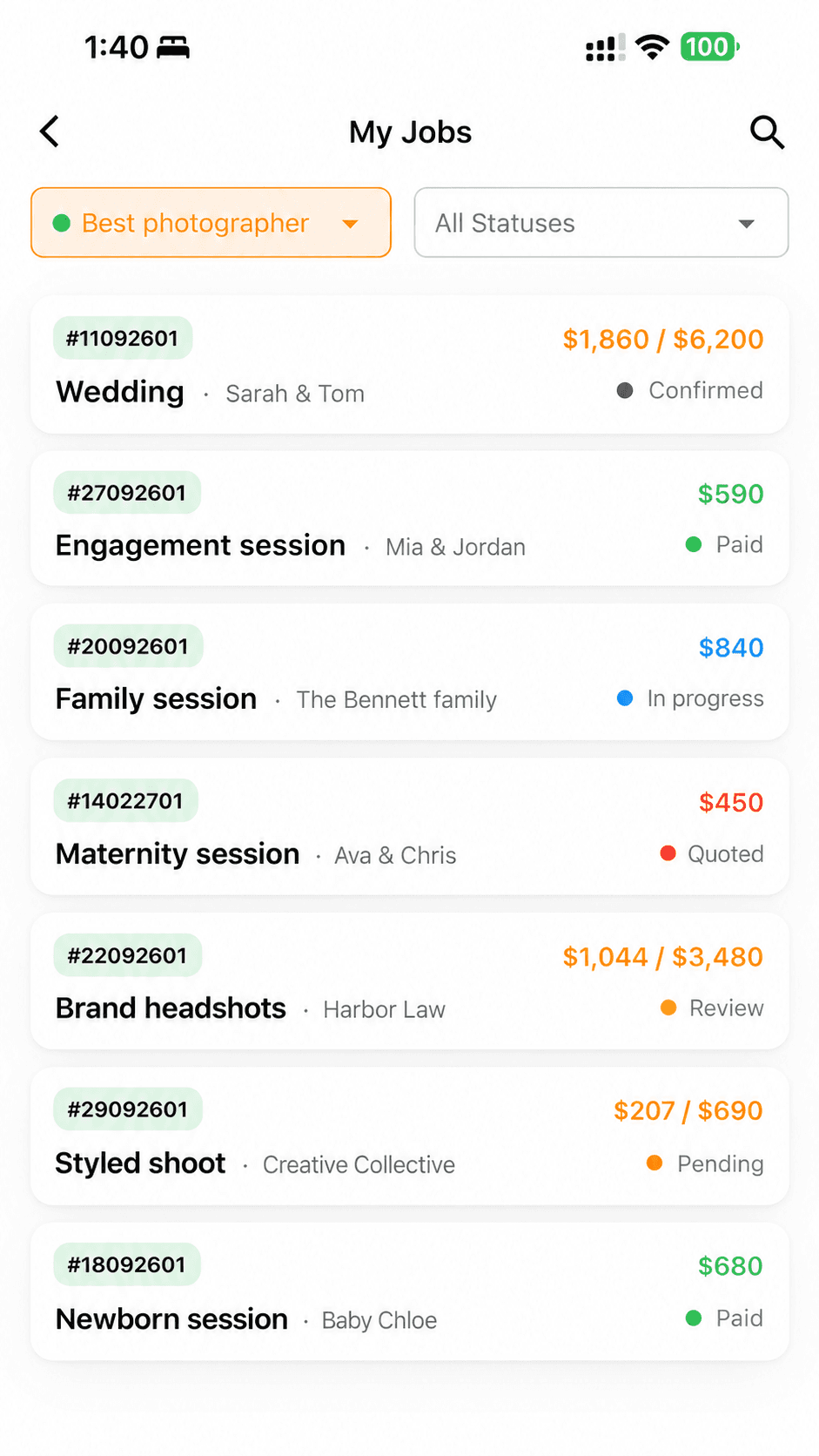The height and width of the screenshot is (1456, 819).
Task: Tap the sleep focus bed icon
Action: point(173,48)
